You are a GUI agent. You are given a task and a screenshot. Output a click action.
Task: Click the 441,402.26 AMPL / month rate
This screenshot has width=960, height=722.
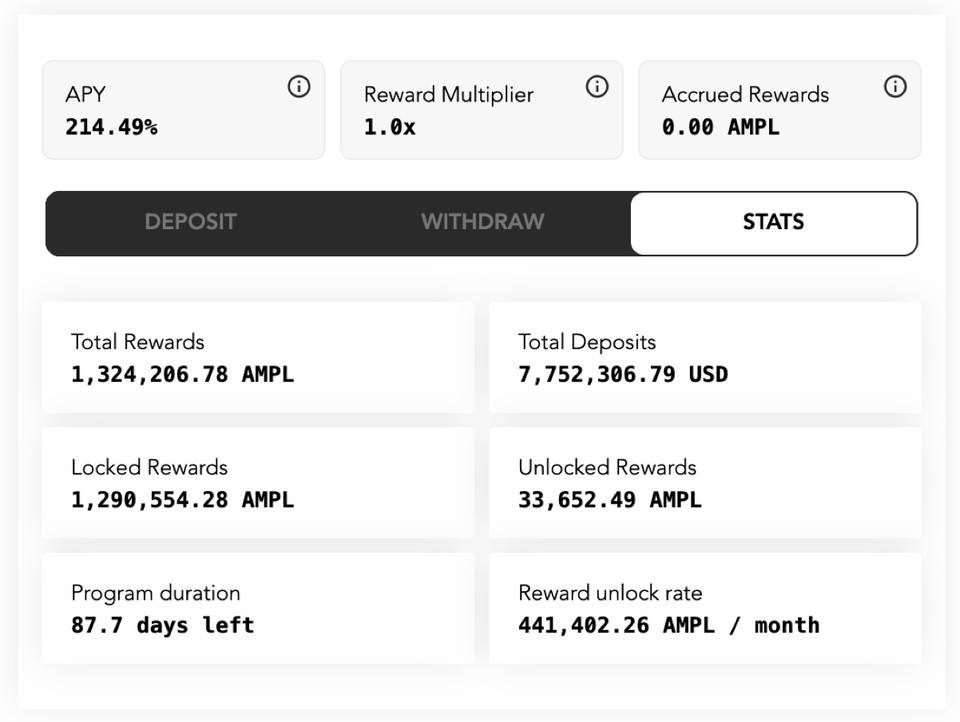point(668,625)
